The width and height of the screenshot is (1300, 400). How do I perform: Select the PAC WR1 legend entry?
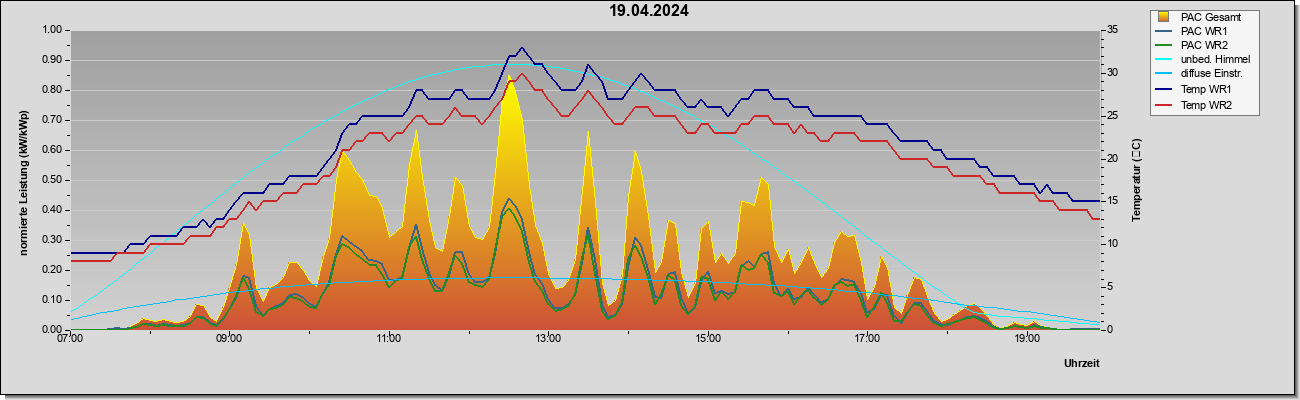(1204, 31)
